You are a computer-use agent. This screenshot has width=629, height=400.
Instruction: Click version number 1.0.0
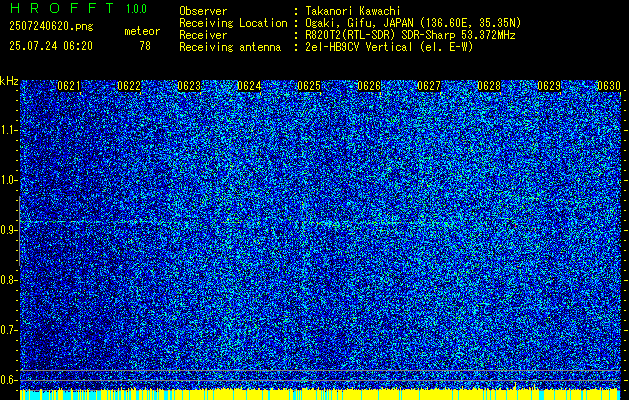(136, 9)
